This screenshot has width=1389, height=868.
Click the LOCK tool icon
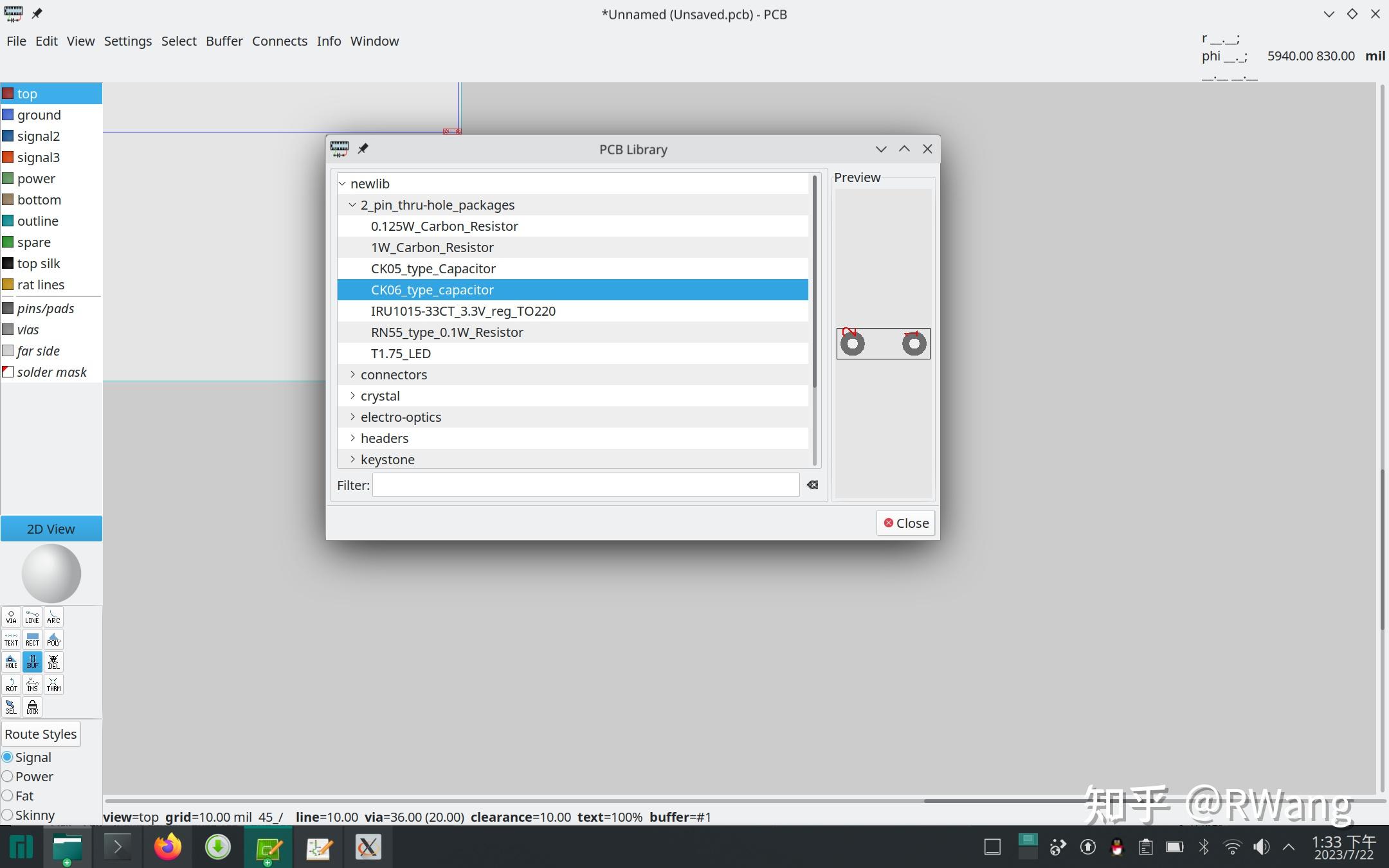pyautogui.click(x=32, y=707)
